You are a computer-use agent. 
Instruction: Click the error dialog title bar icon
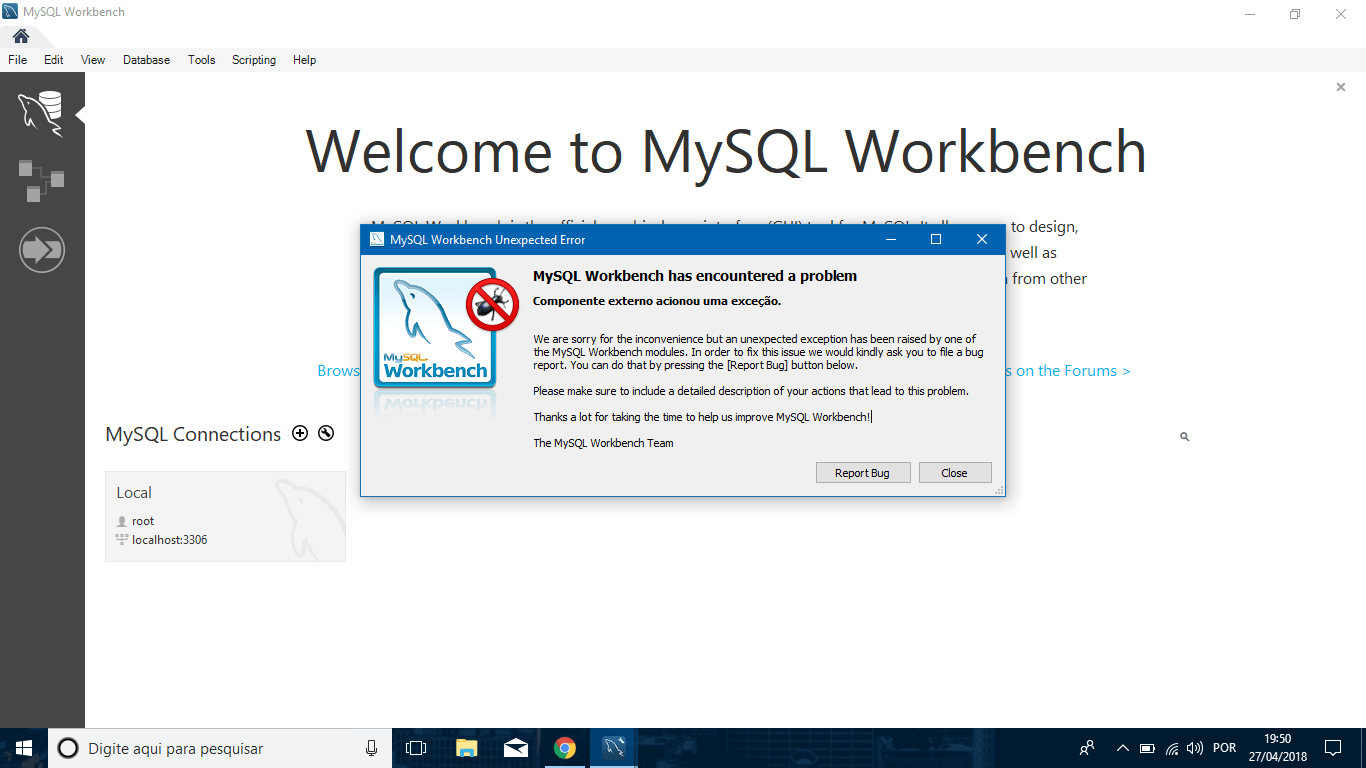(377, 240)
